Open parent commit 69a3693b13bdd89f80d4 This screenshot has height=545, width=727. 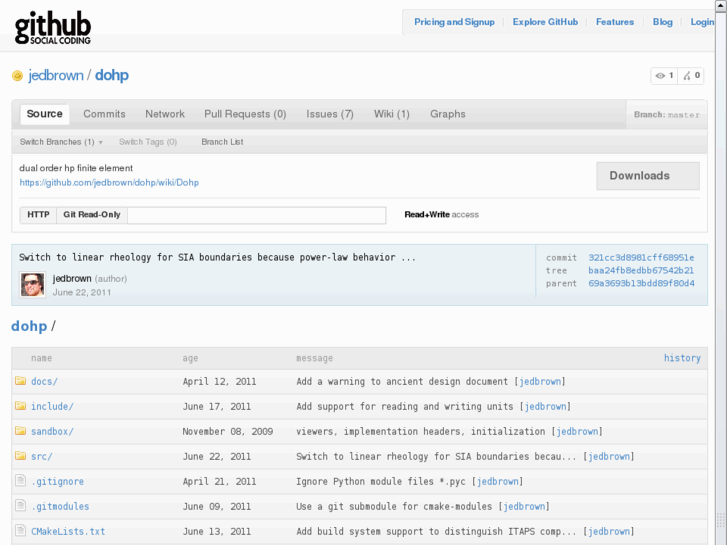tap(641, 283)
